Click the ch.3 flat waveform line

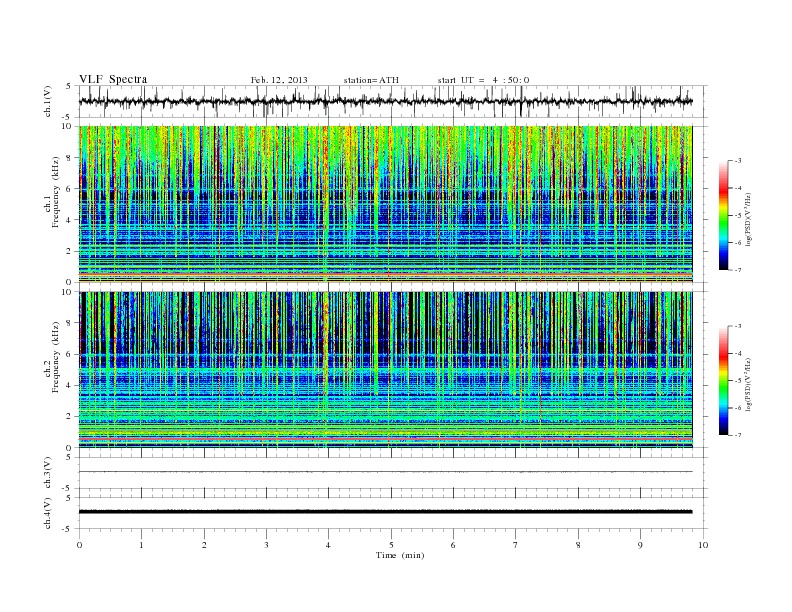coord(385,472)
